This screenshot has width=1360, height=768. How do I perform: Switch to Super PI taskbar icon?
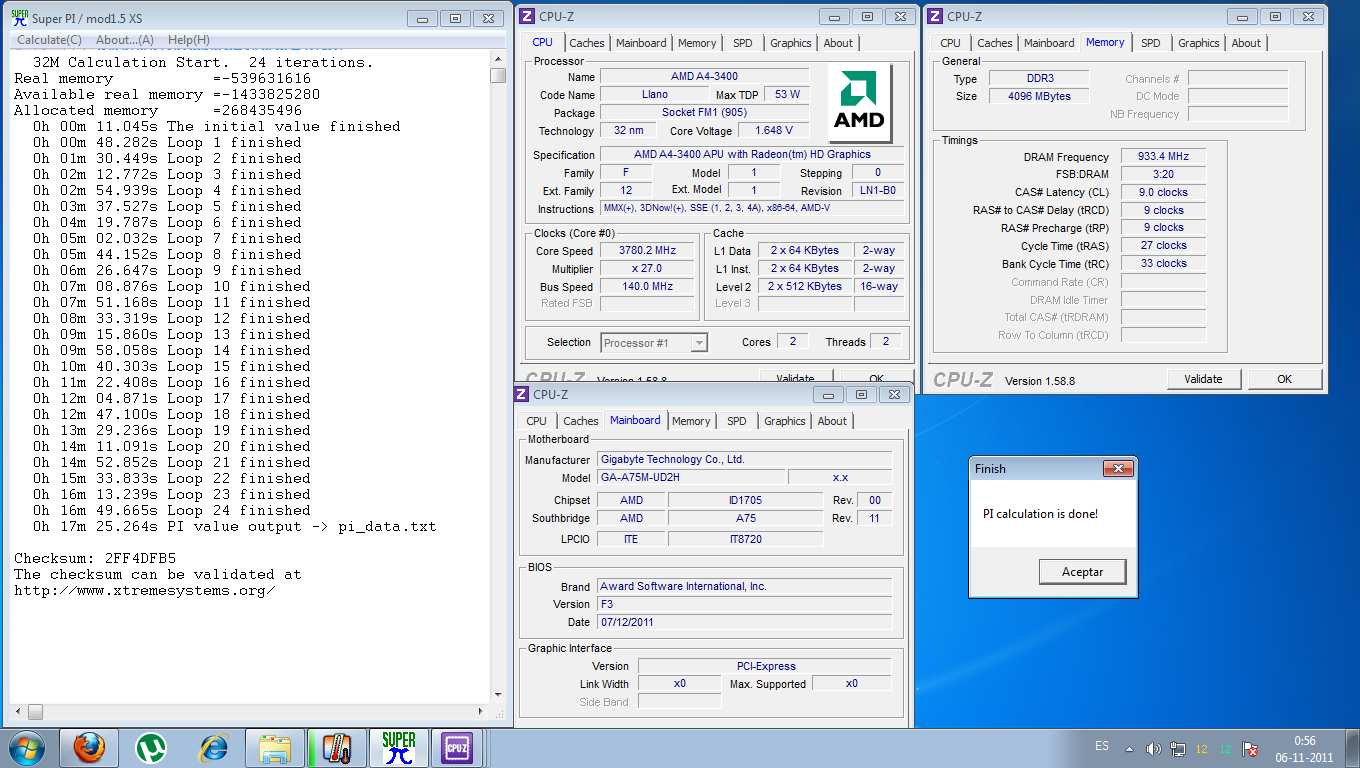click(x=399, y=748)
